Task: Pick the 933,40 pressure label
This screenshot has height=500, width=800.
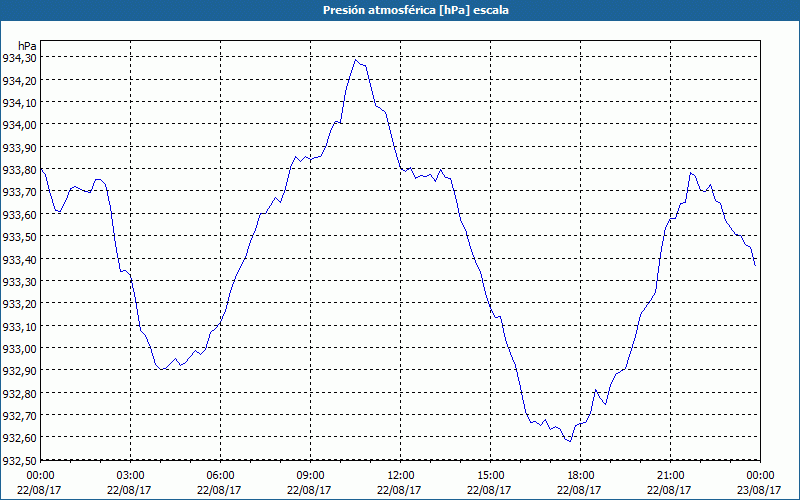Action: pyautogui.click(x=20, y=259)
